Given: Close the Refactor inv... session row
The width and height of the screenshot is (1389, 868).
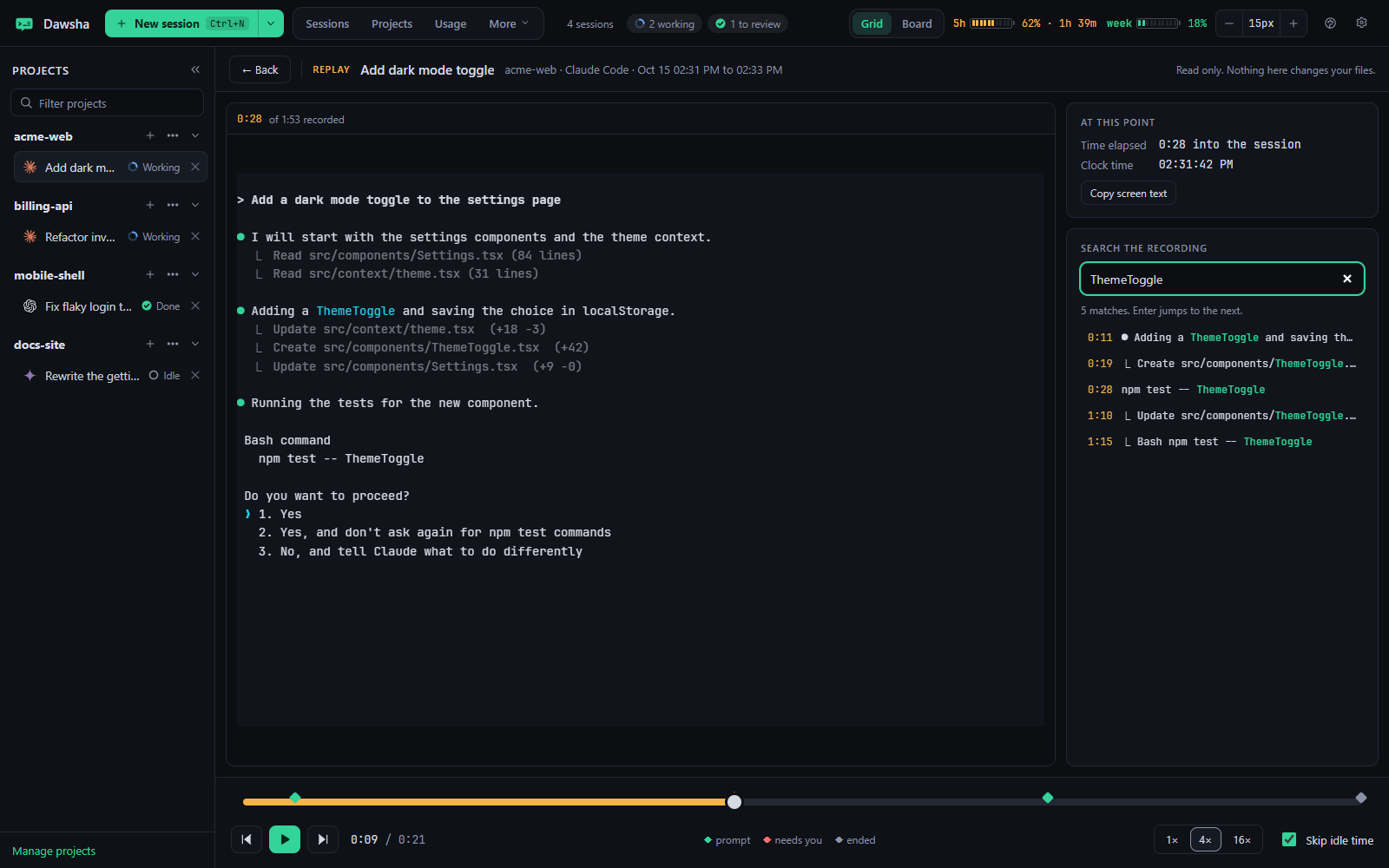Looking at the screenshot, I should [x=195, y=236].
